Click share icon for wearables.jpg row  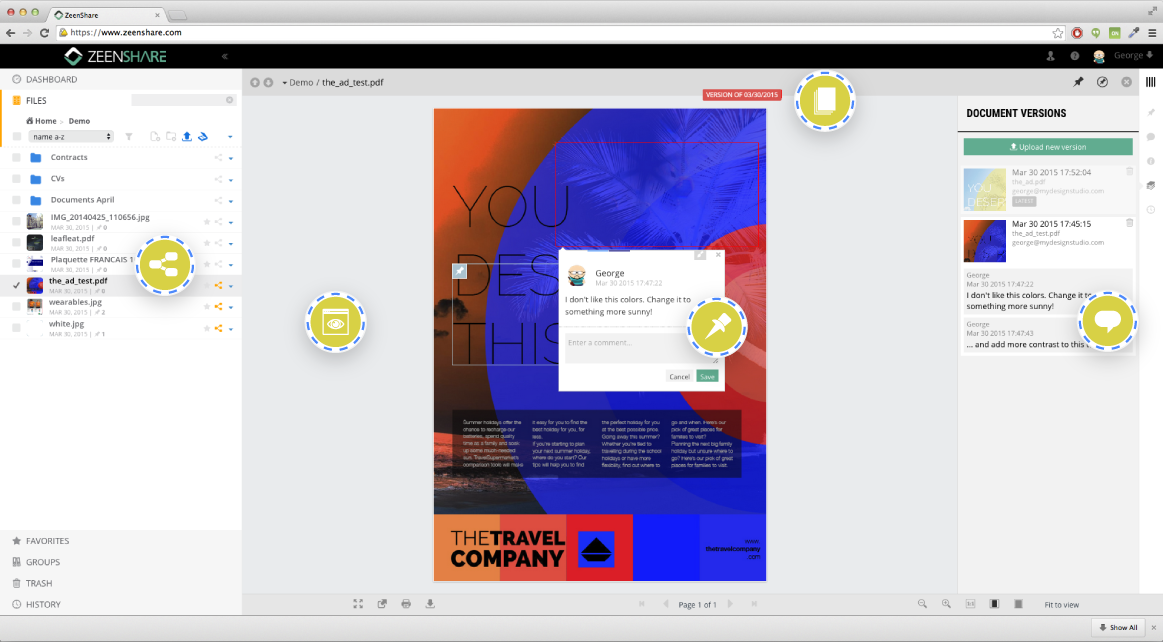(219, 306)
